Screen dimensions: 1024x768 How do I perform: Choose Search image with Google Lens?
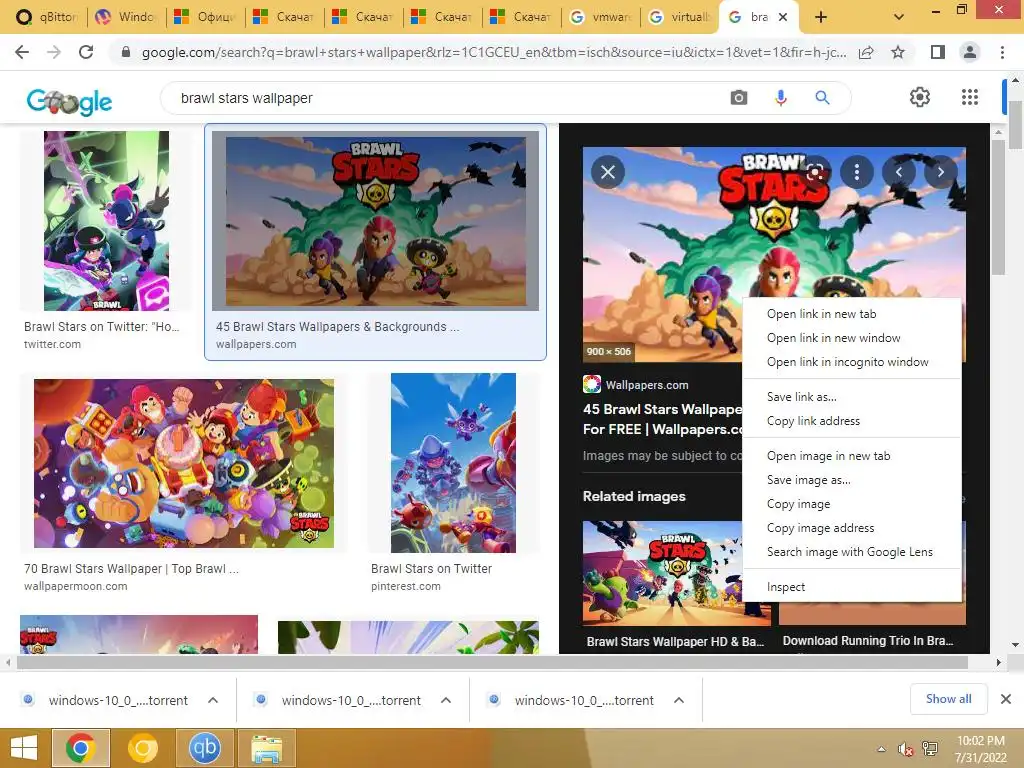pyautogui.click(x=852, y=552)
